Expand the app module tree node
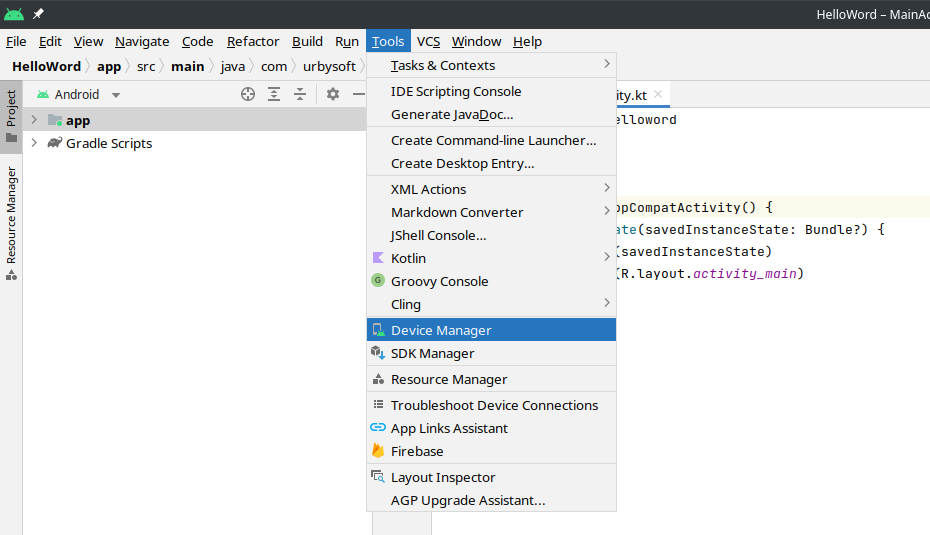 pos(34,120)
